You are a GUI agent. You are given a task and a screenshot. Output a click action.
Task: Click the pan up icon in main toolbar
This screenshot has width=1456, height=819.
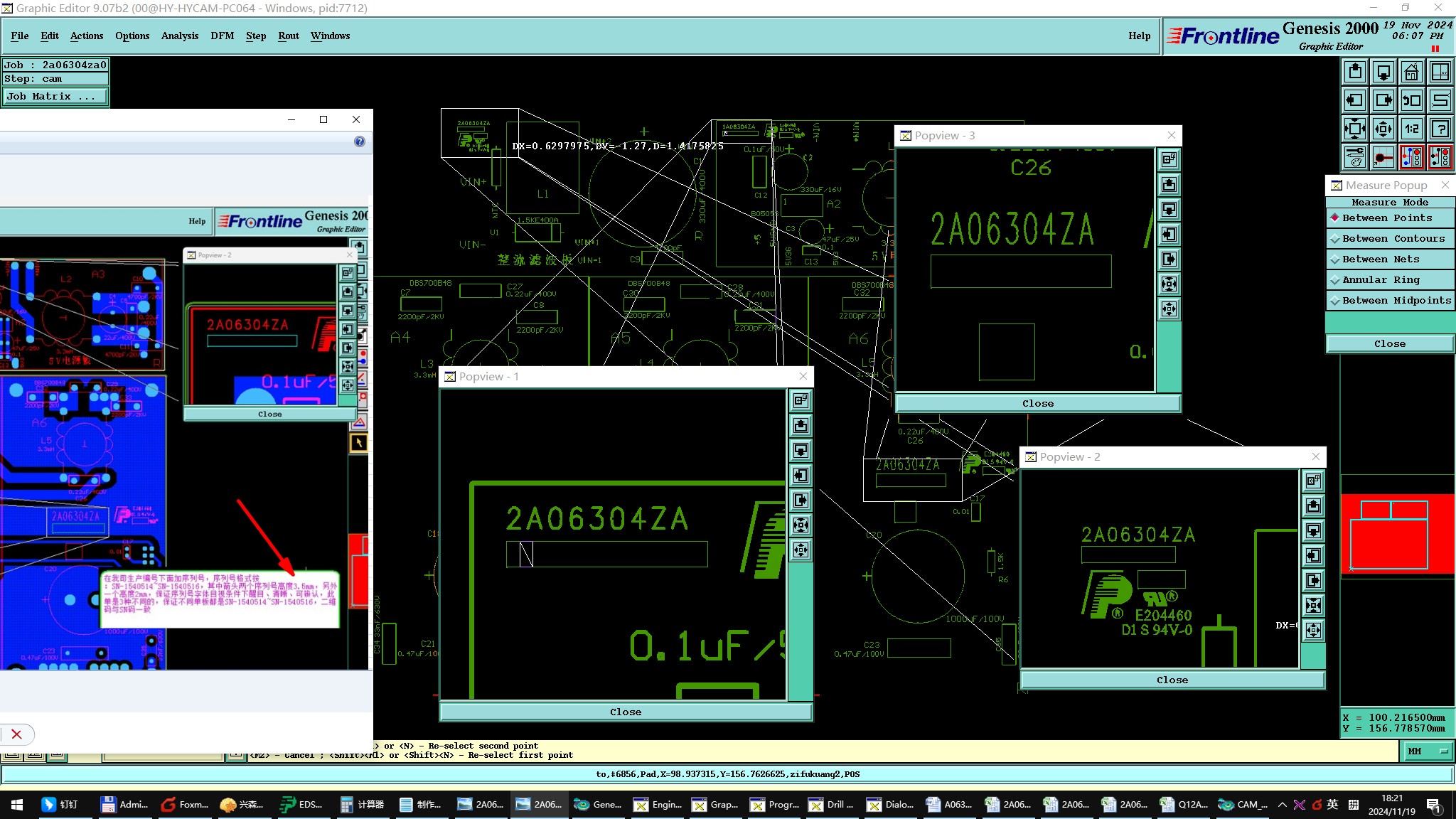point(1355,72)
